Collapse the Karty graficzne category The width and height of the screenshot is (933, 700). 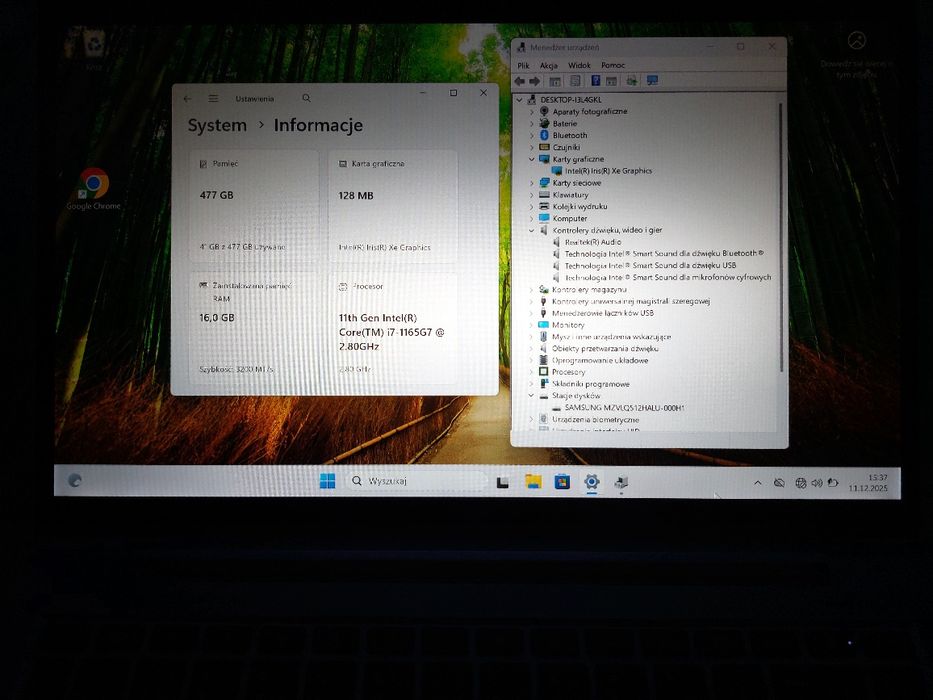532,159
